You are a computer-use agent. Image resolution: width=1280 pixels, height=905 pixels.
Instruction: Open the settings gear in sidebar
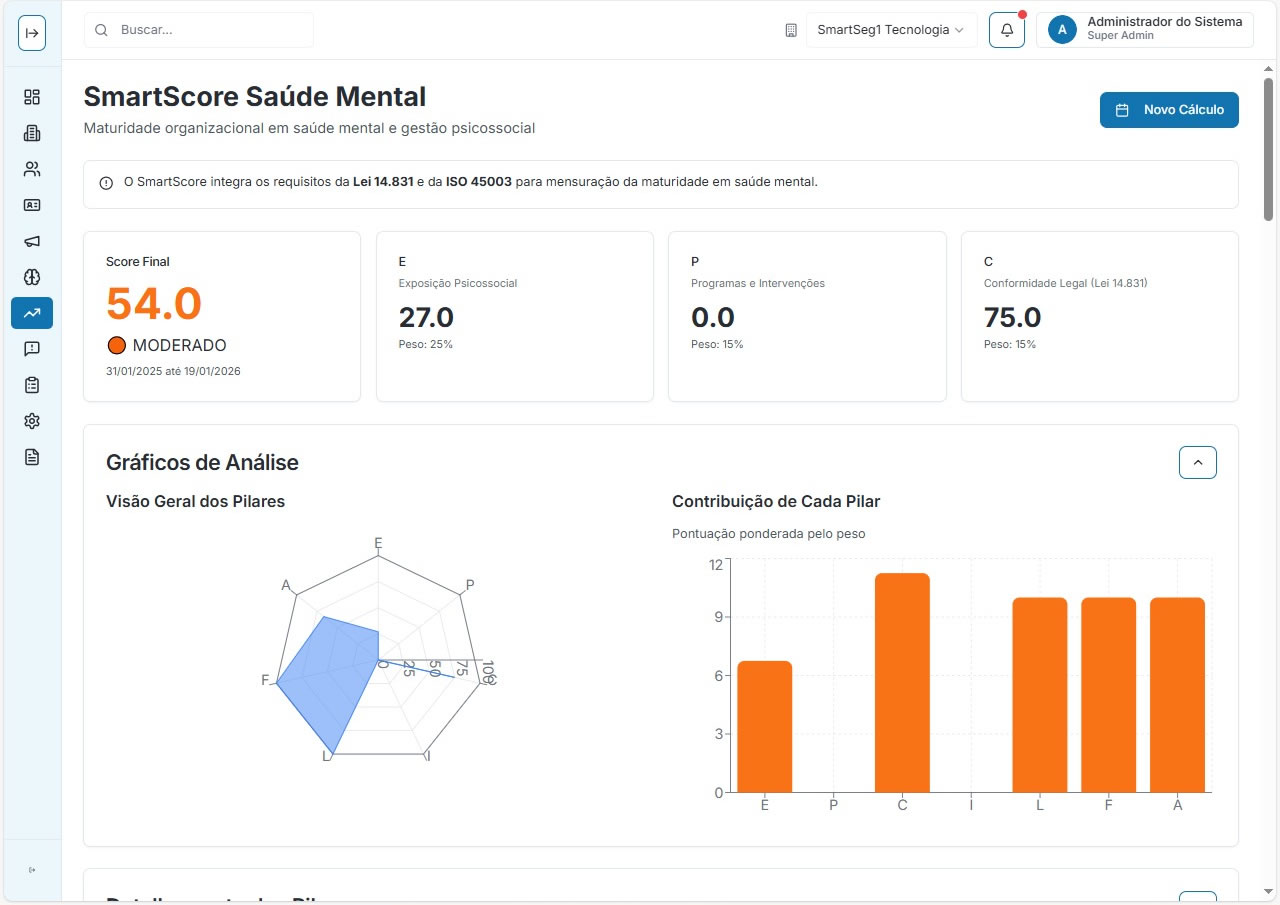(31, 421)
